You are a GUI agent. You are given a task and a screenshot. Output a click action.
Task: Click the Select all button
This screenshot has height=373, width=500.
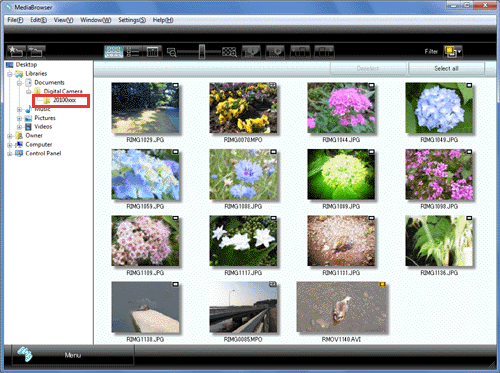click(446, 68)
